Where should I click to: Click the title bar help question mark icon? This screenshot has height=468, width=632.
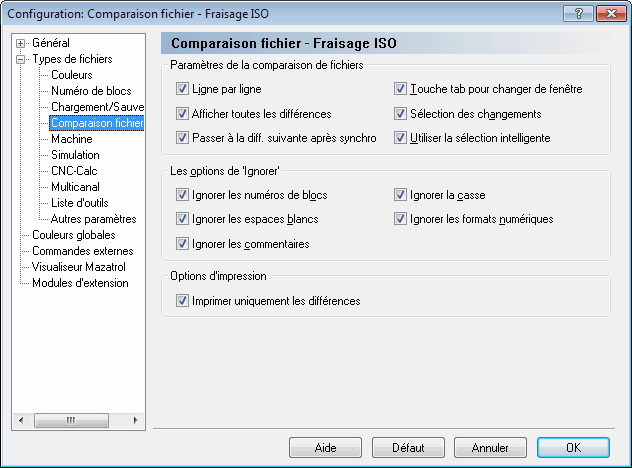[x=578, y=14]
